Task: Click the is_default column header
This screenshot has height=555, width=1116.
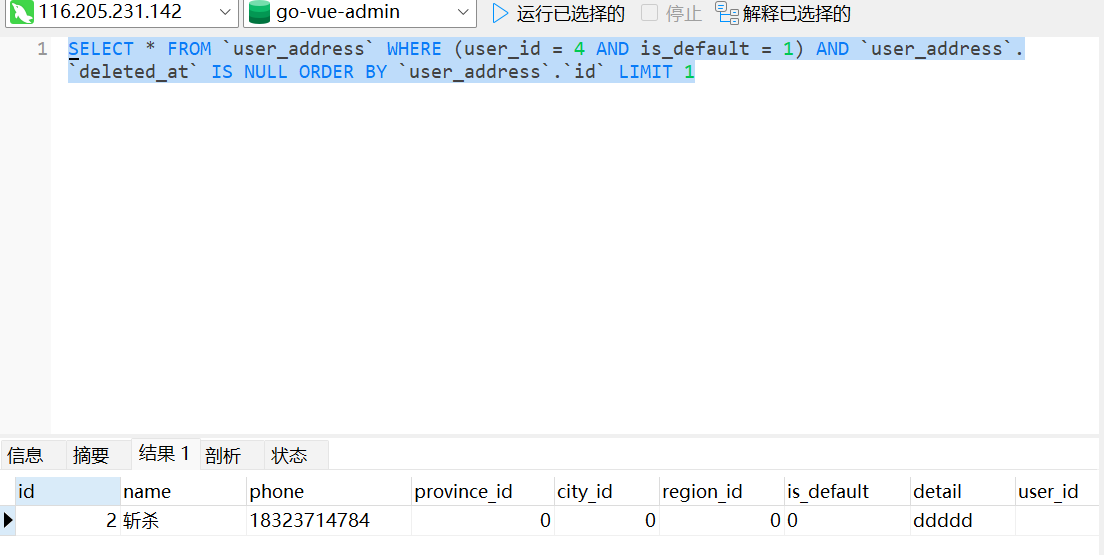Action: click(x=847, y=492)
